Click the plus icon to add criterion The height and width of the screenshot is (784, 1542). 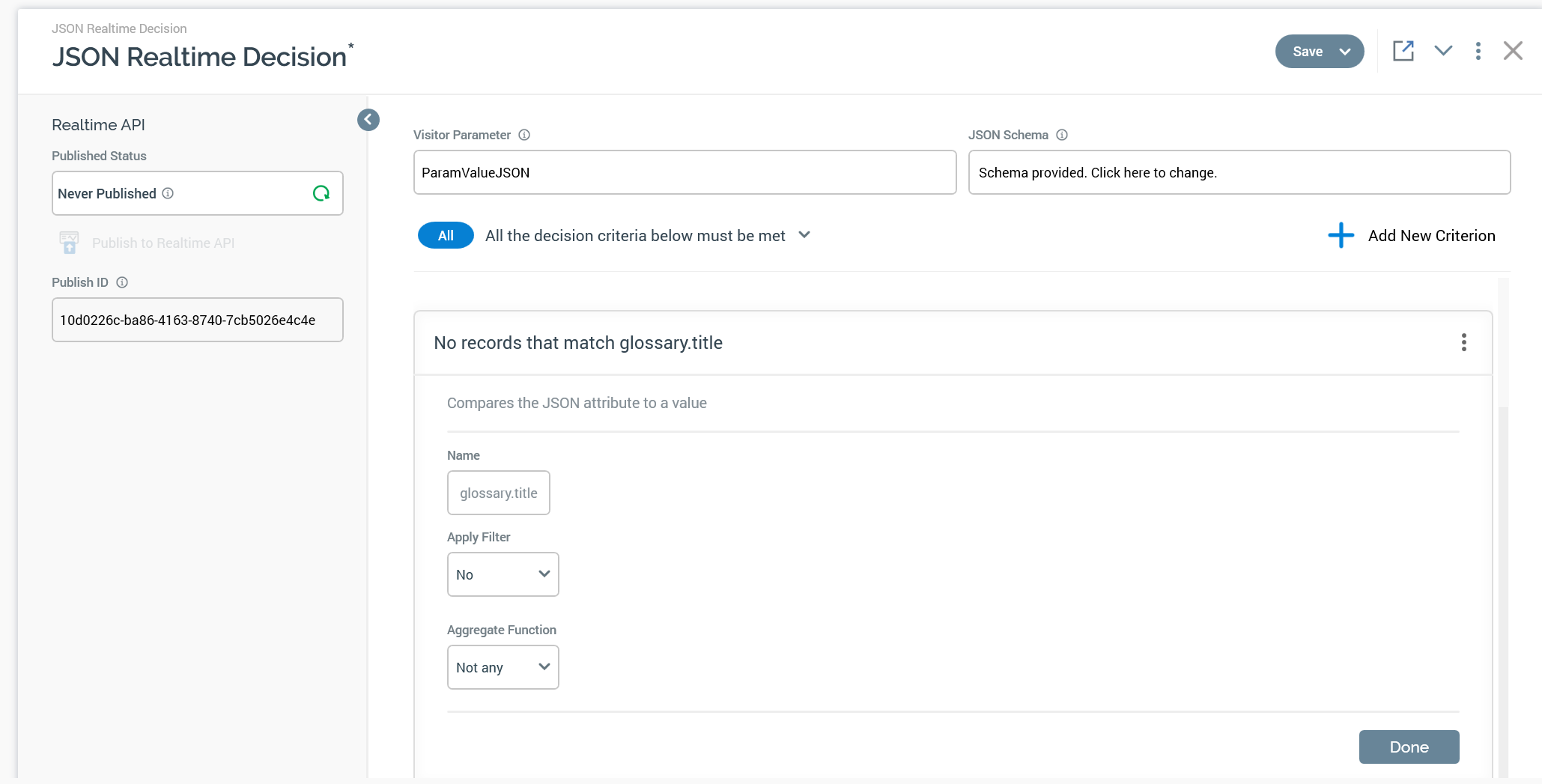pos(1341,235)
